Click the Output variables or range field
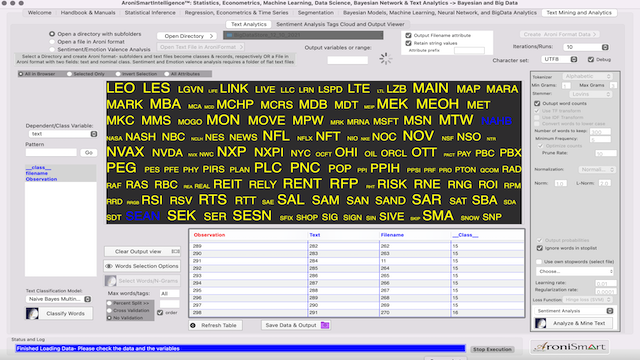The height and width of the screenshot is (360, 640). pos(347,60)
